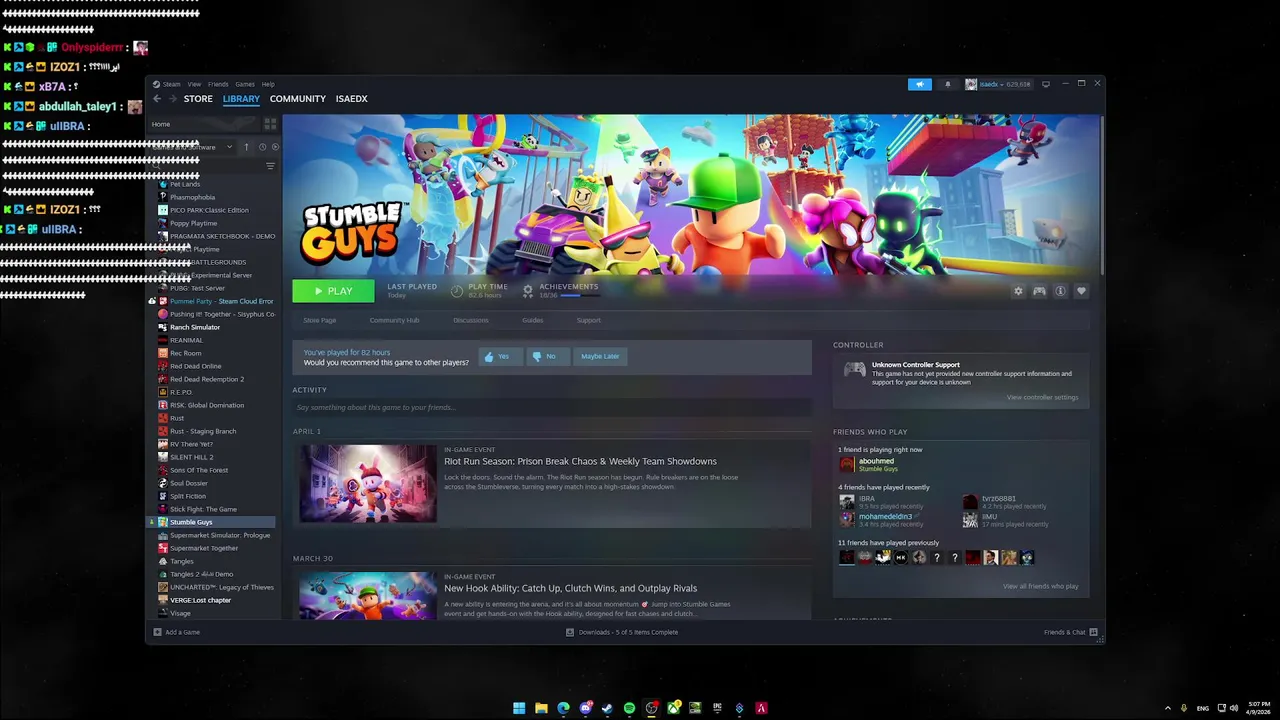This screenshot has height=720, width=1280.
Task: Open the ISAEDX profile tab
Action: pyautogui.click(x=352, y=99)
